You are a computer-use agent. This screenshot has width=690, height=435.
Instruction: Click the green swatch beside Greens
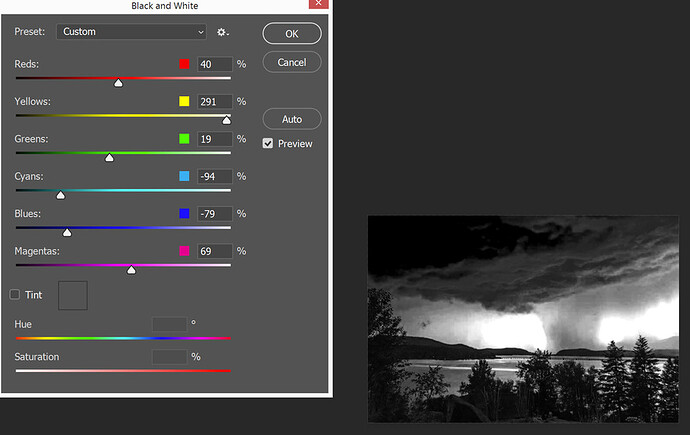point(184,139)
